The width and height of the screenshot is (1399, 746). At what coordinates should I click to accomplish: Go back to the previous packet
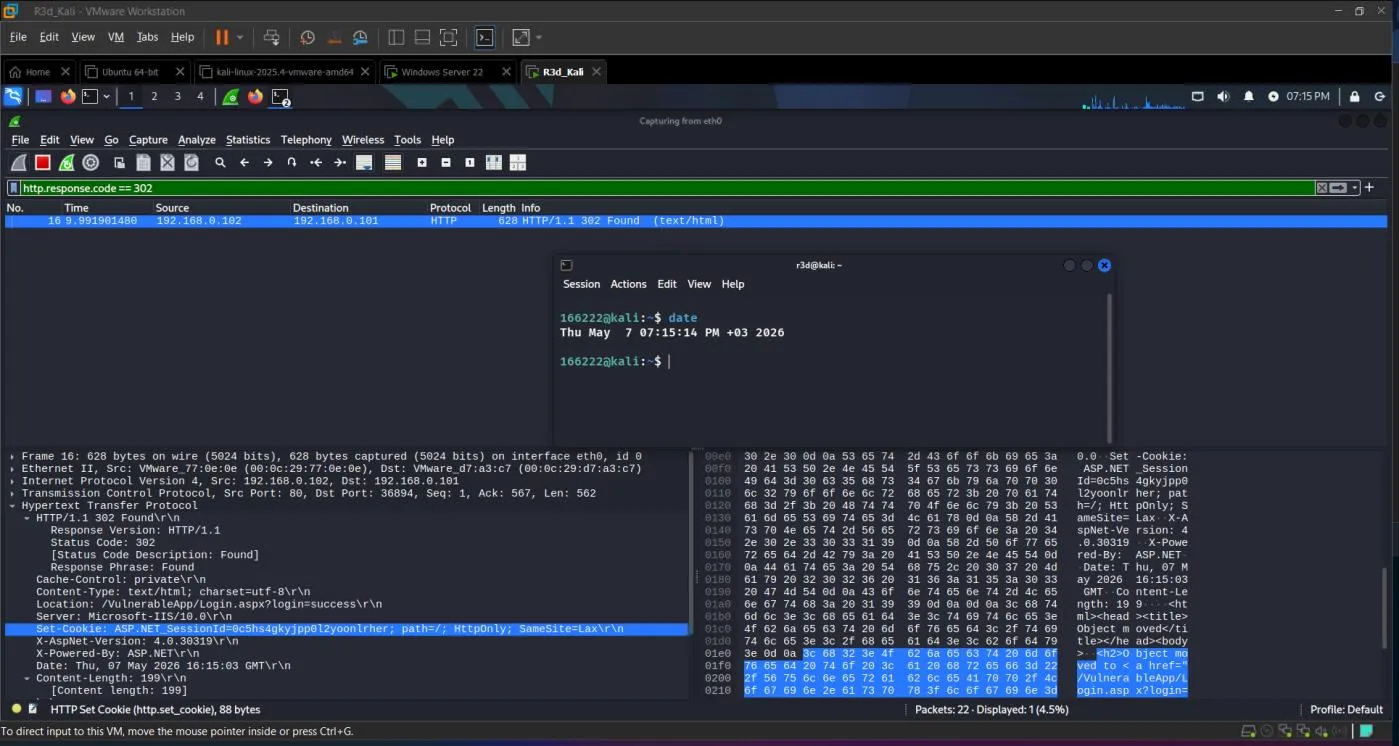click(244, 162)
